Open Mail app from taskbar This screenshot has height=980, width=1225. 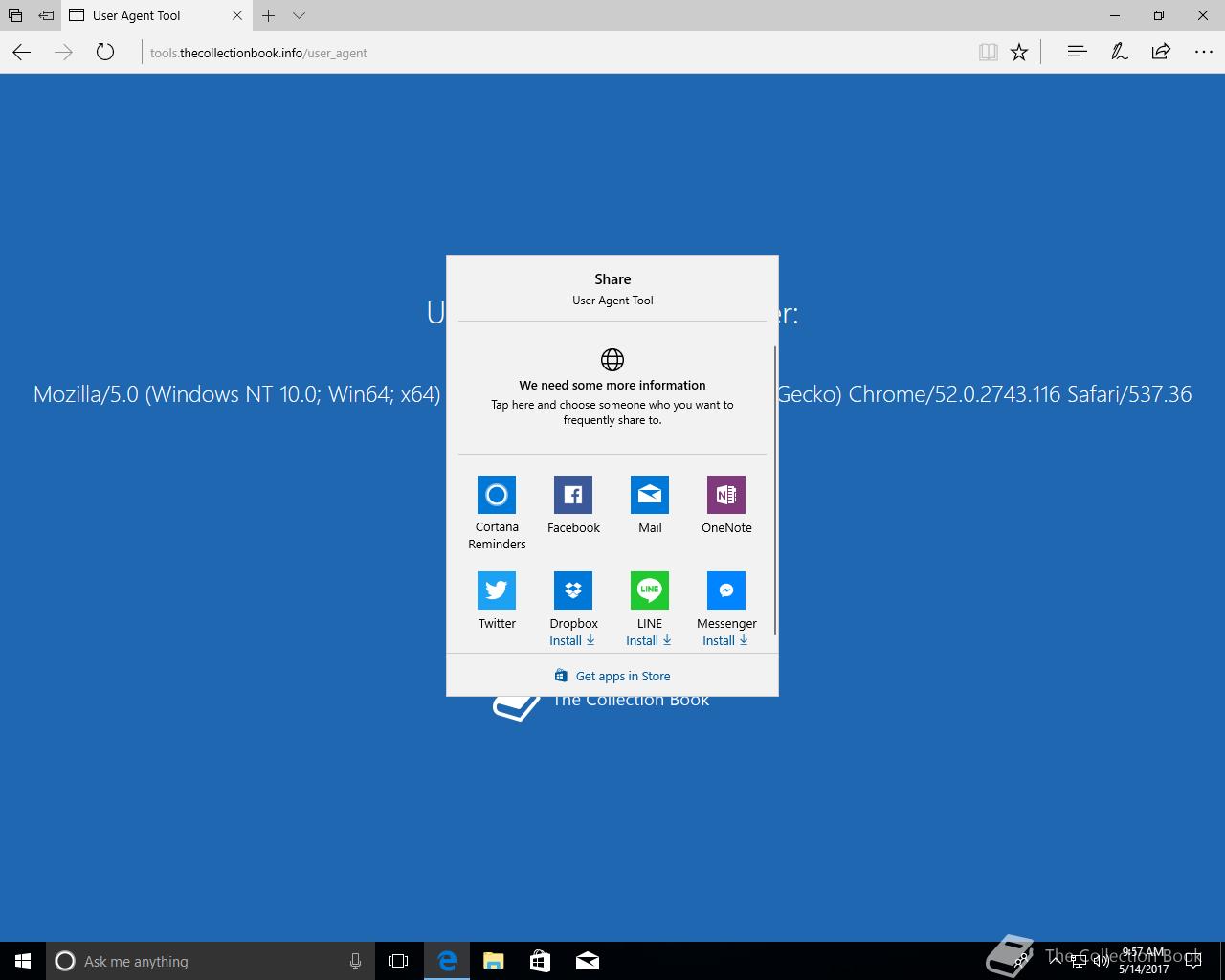click(x=588, y=961)
